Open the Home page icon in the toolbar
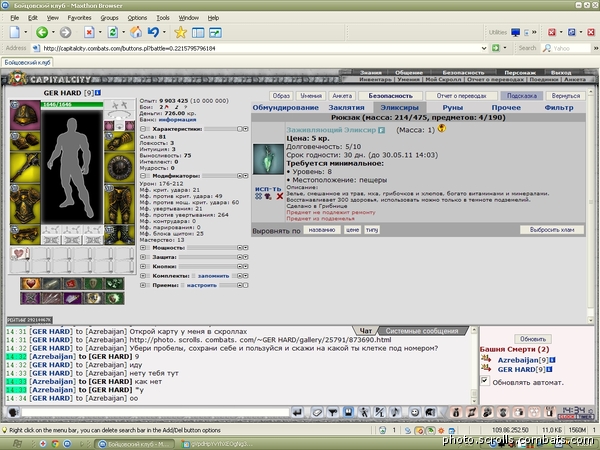The image size is (600, 450). pos(135,33)
